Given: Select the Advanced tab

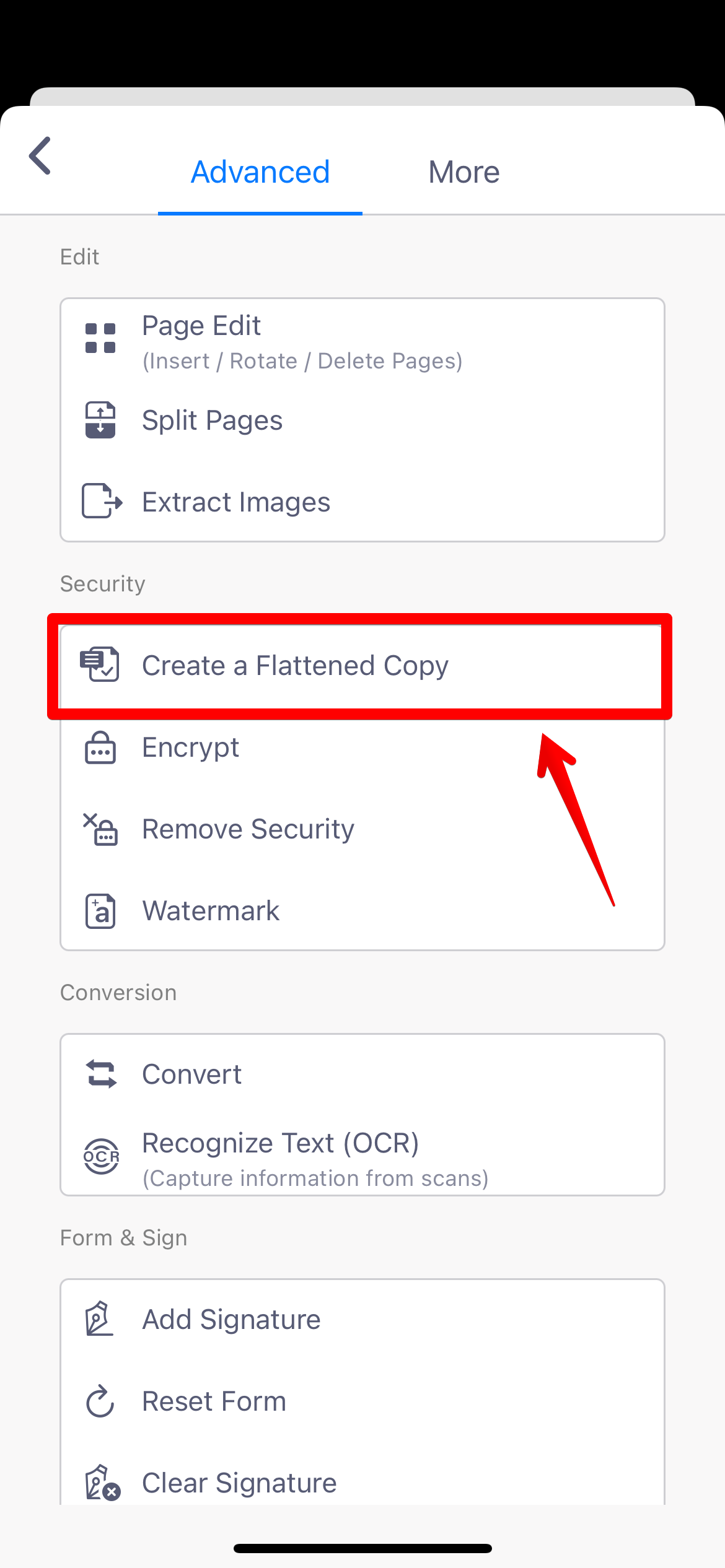Looking at the screenshot, I should (x=260, y=172).
